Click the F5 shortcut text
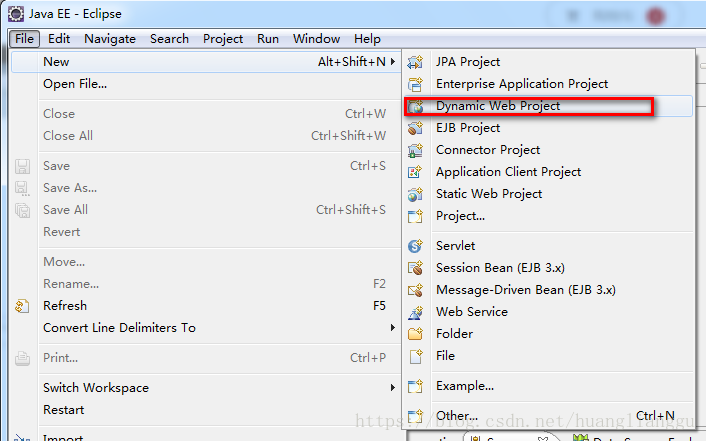 (x=379, y=306)
